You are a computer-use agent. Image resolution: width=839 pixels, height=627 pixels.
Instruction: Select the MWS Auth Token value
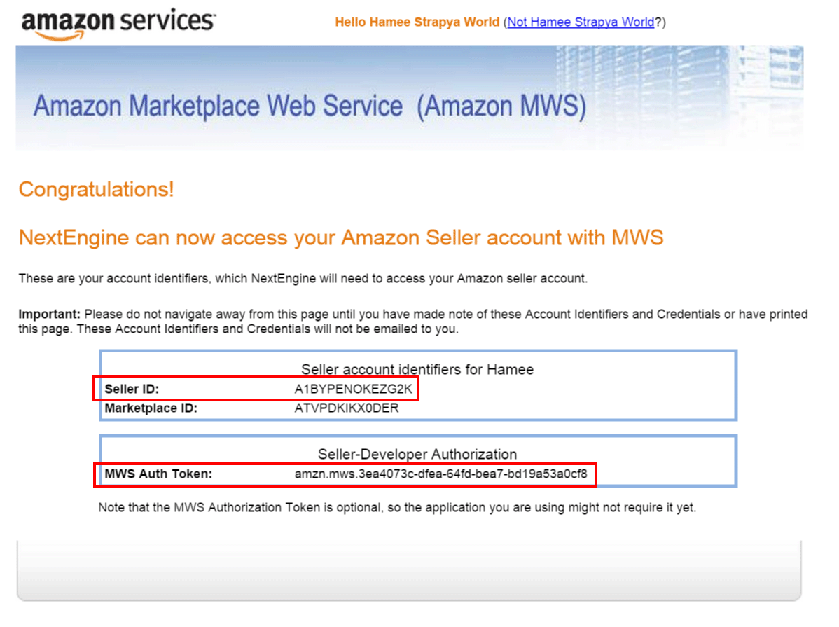441,474
